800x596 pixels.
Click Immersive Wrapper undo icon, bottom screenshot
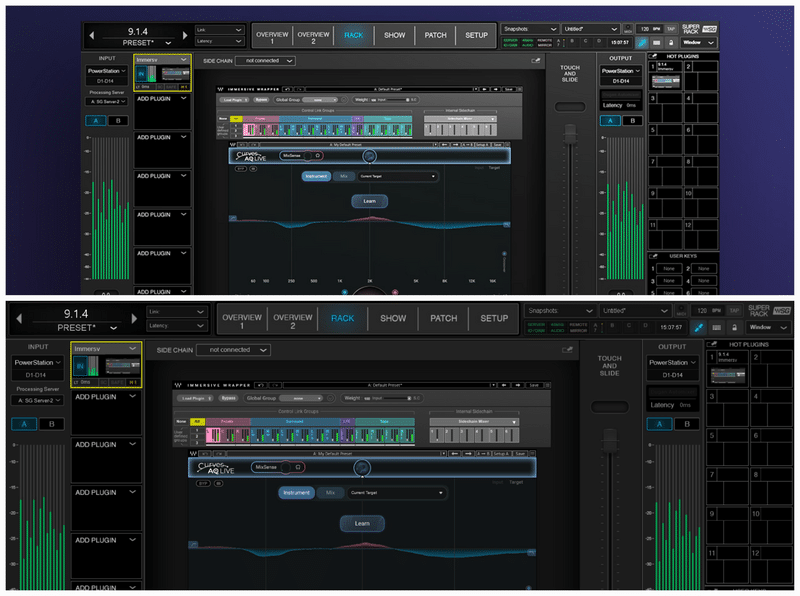tap(260, 385)
